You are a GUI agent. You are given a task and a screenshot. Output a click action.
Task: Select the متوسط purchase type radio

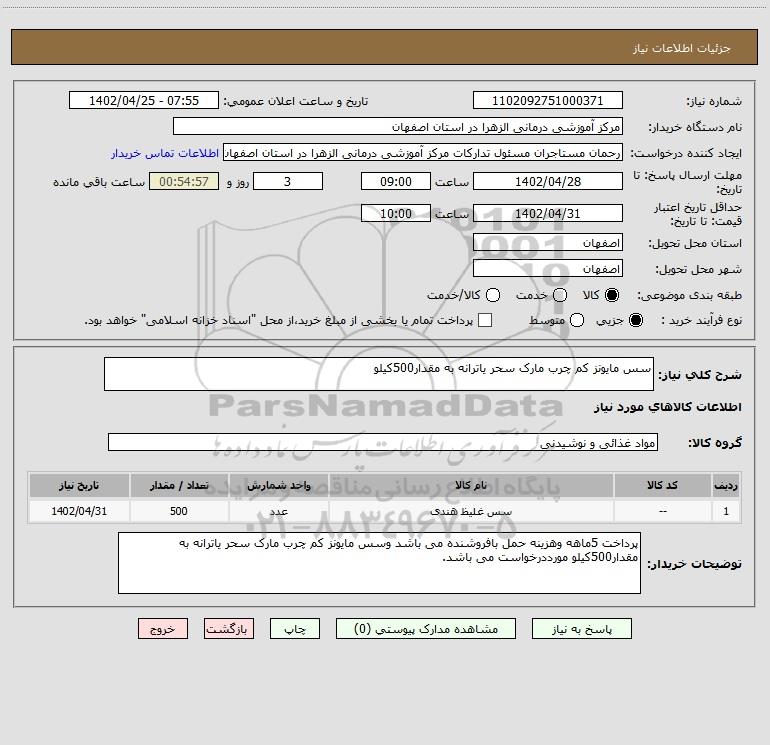coord(577,320)
